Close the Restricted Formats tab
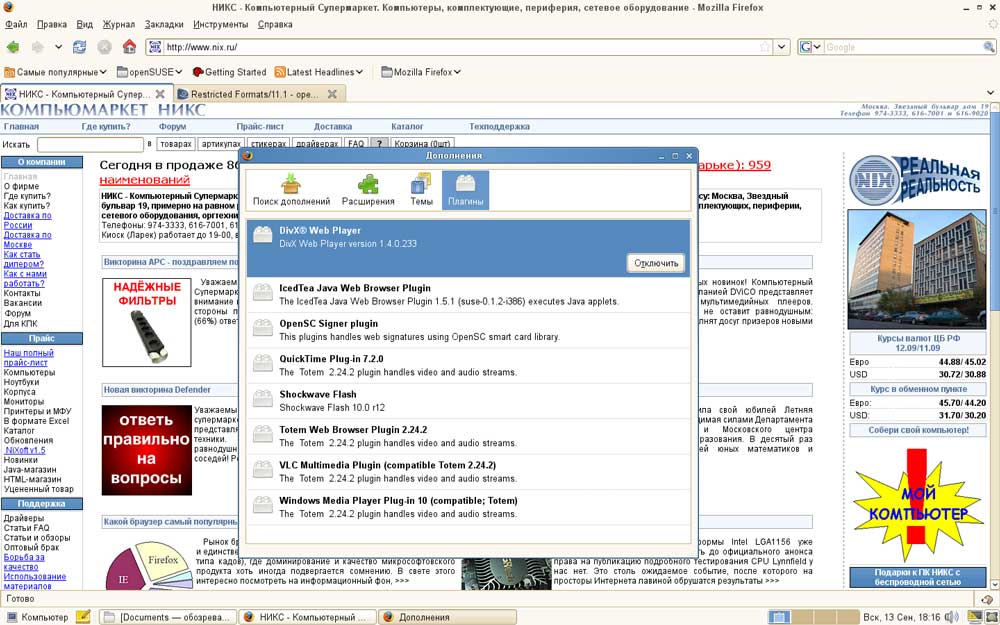The width and height of the screenshot is (1000, 625). (332, 94)
